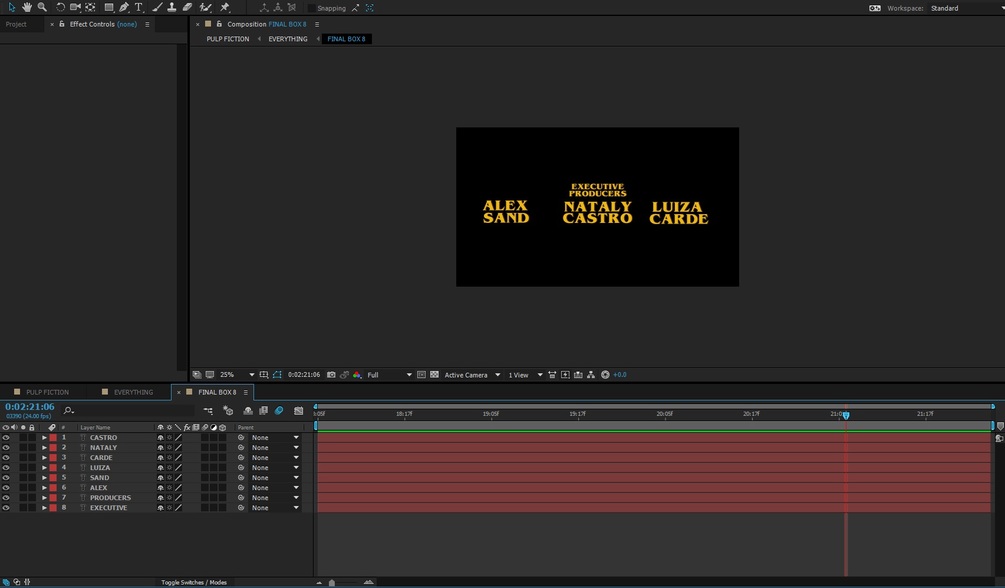Select the Hand tool
This screenshot has height=588, width=1005.
coord(27,8)
